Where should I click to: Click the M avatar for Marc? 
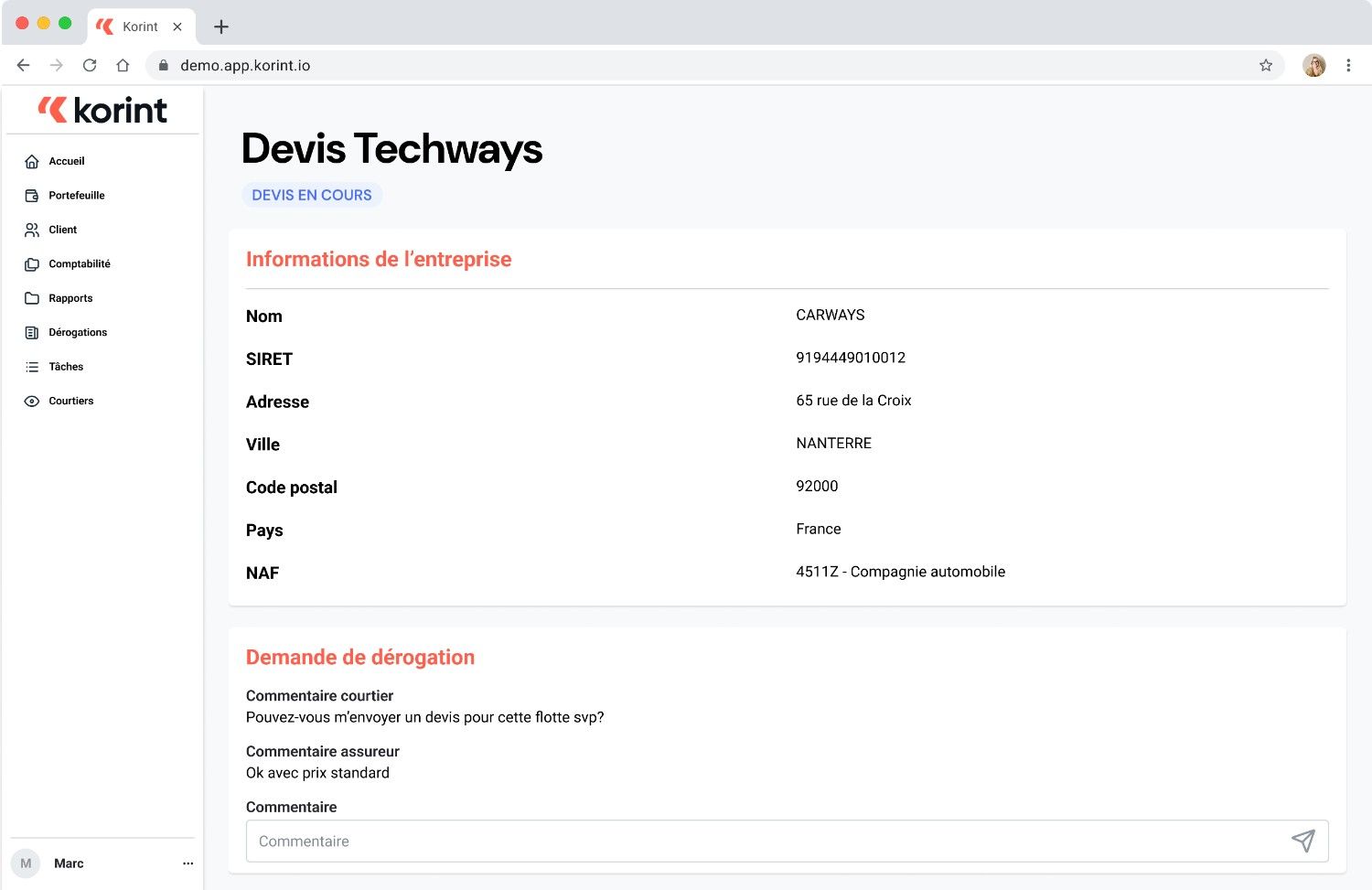click(x=26, y=863)
